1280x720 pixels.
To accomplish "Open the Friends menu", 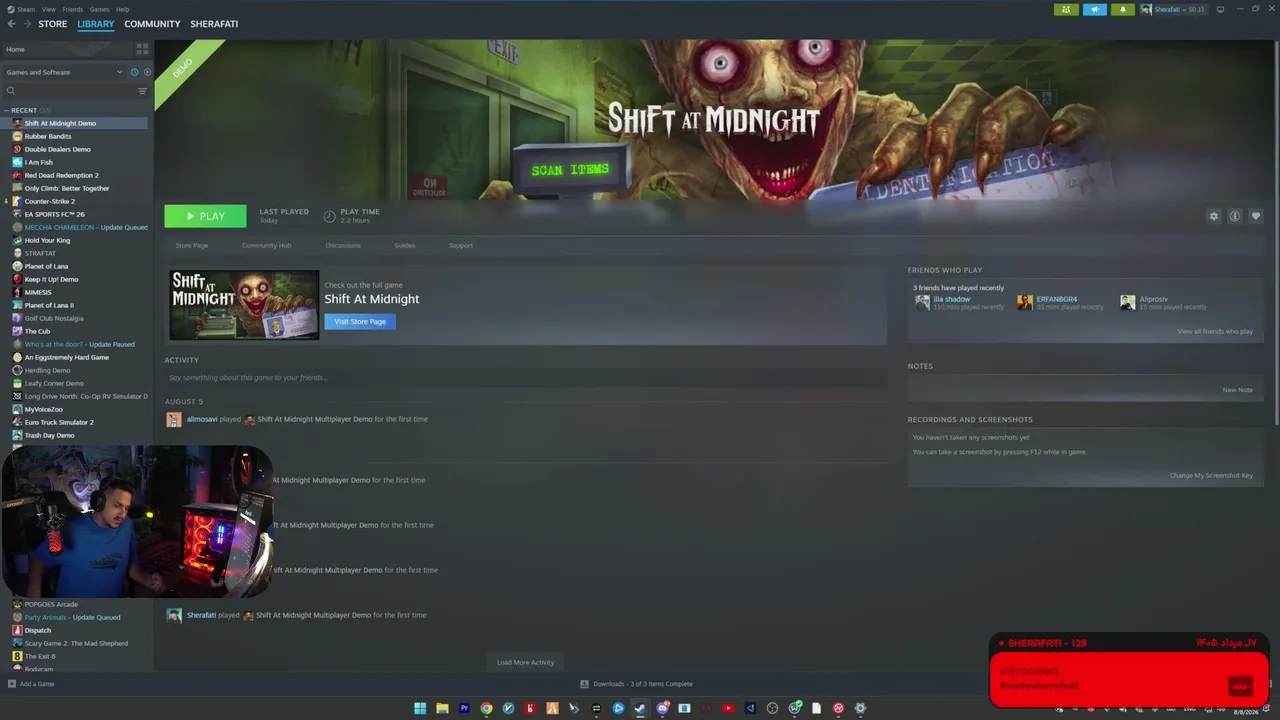I will tap(73, 9).
